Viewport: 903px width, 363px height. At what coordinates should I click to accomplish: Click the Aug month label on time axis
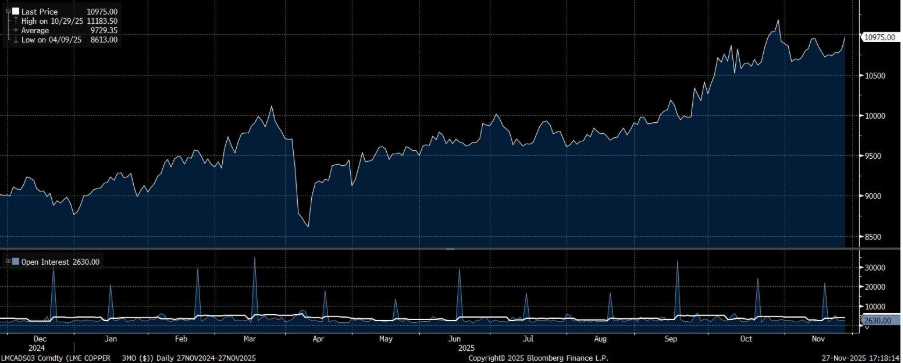(601, 339)
